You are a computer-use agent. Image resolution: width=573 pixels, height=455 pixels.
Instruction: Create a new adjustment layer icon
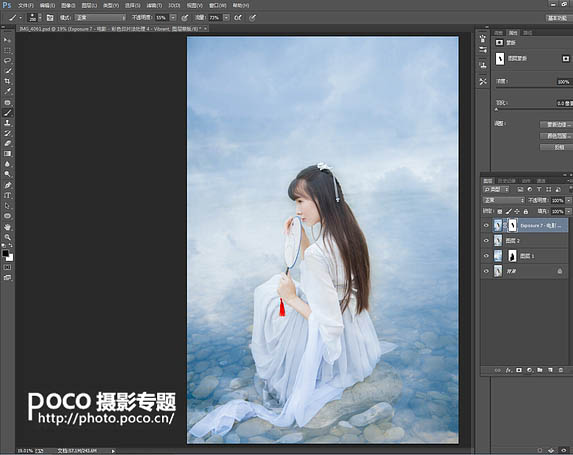tap(529, 370)
